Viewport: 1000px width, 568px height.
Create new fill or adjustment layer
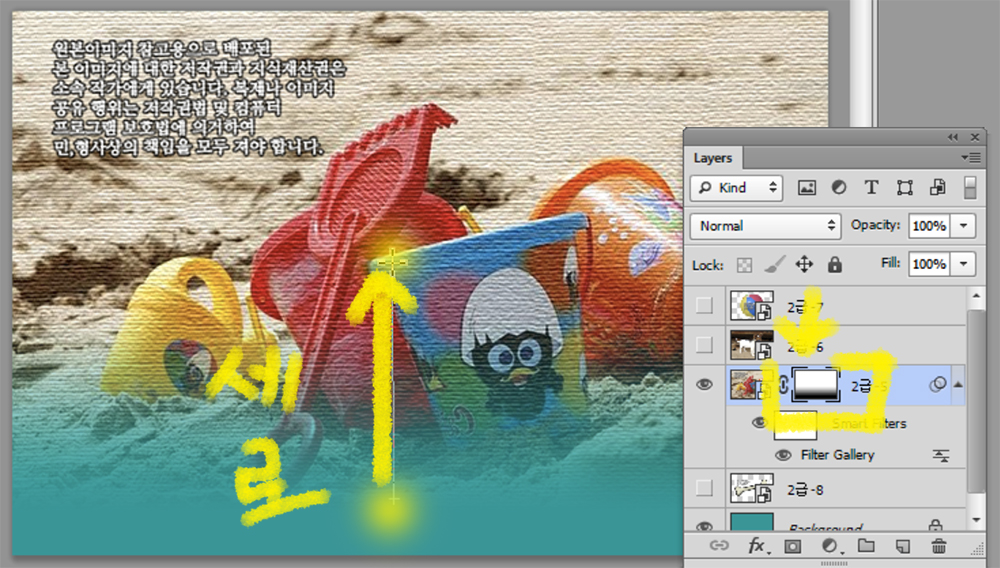pos(830,546)
